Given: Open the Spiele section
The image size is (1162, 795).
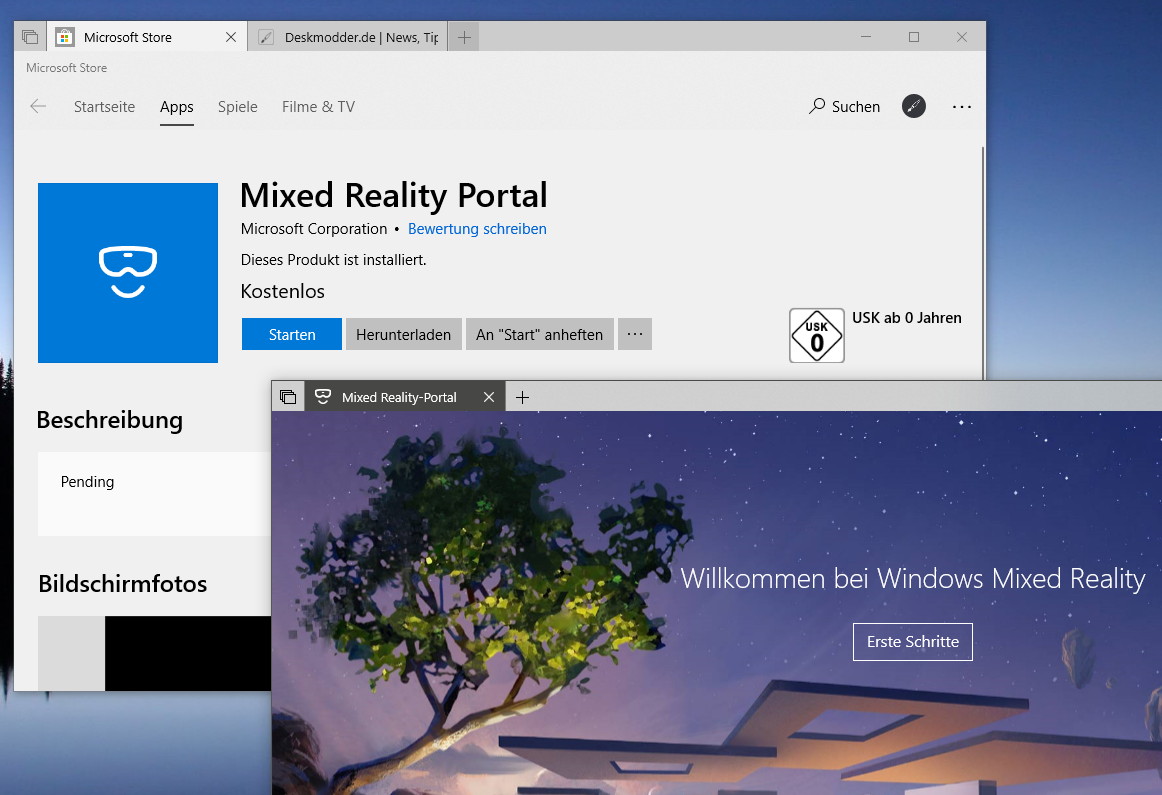Looking at the screenshot, I should 238,107.
